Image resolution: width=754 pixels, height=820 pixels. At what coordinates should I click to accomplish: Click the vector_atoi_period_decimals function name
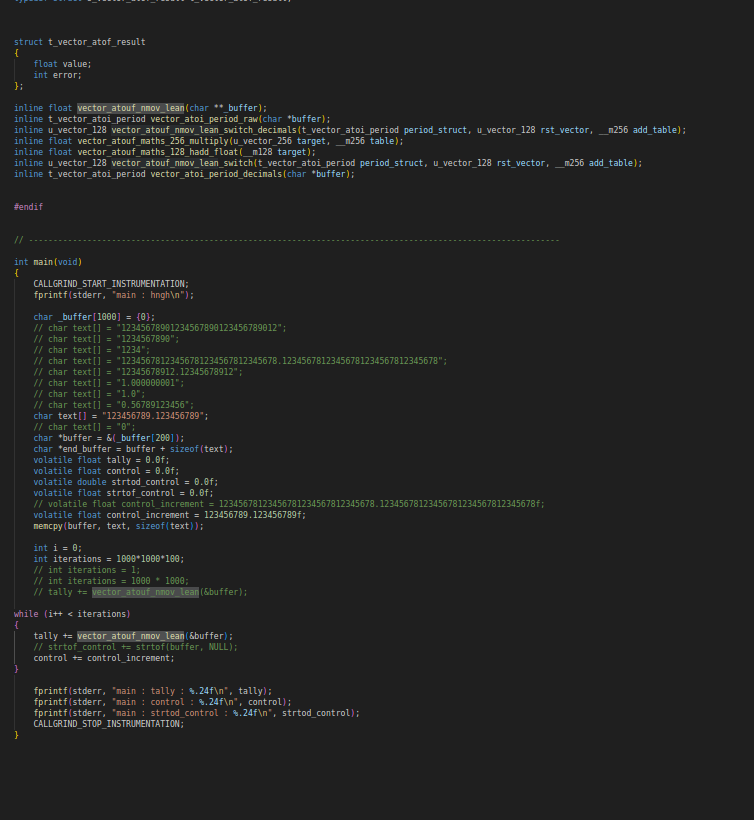[216, 174]
